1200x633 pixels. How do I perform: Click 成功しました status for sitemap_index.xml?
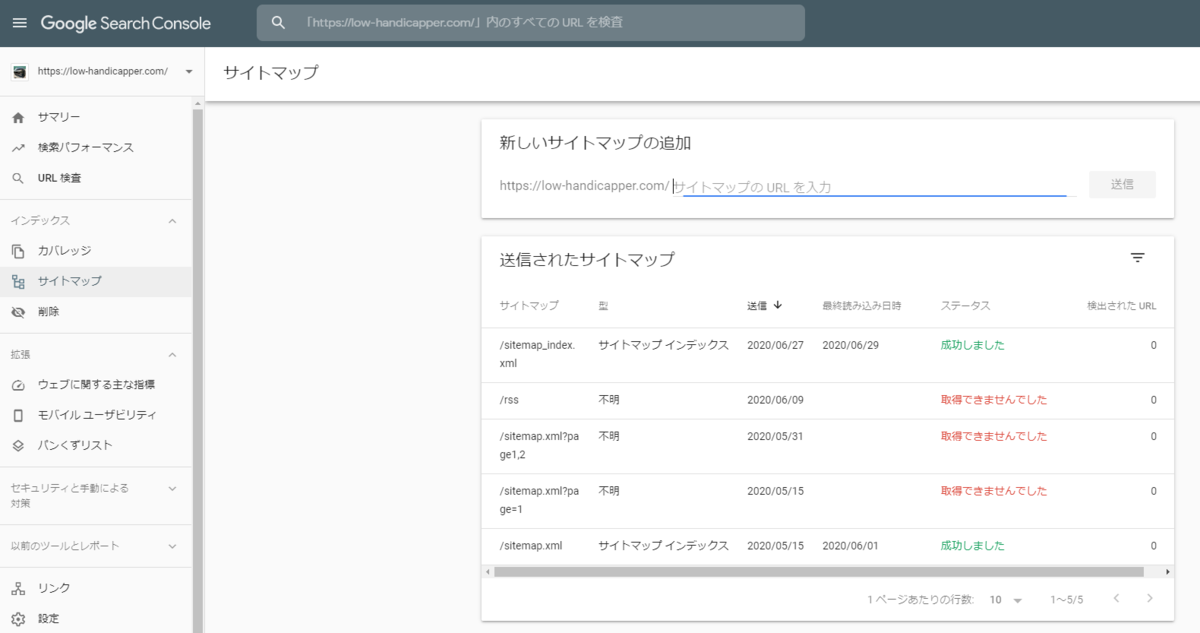point(972,345)
